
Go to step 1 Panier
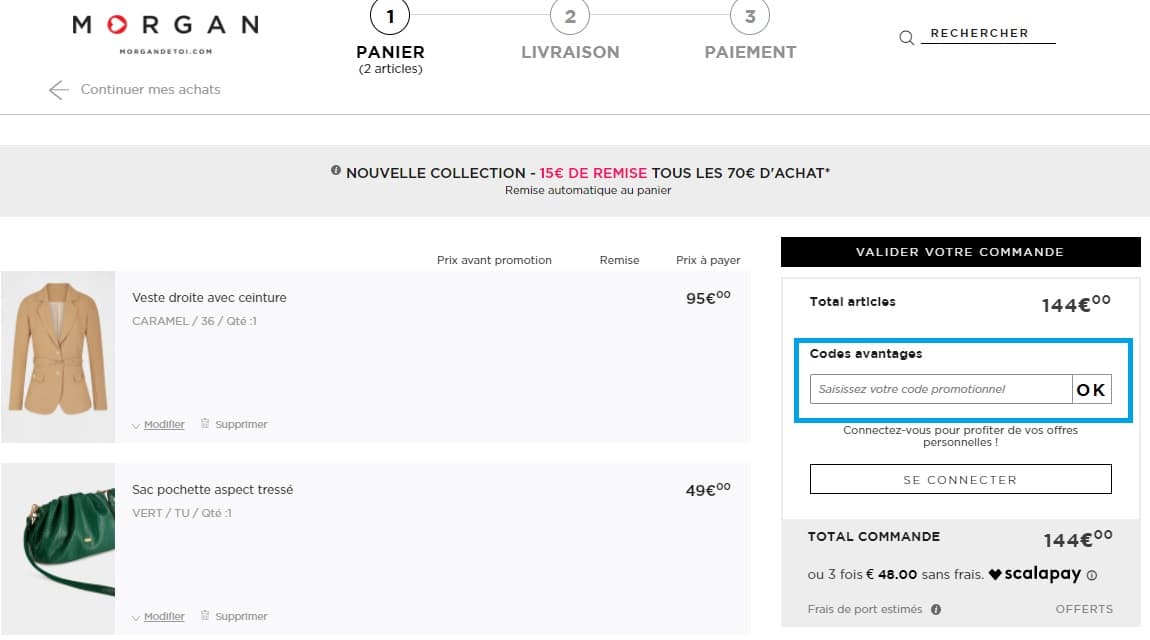click(390, 17)
